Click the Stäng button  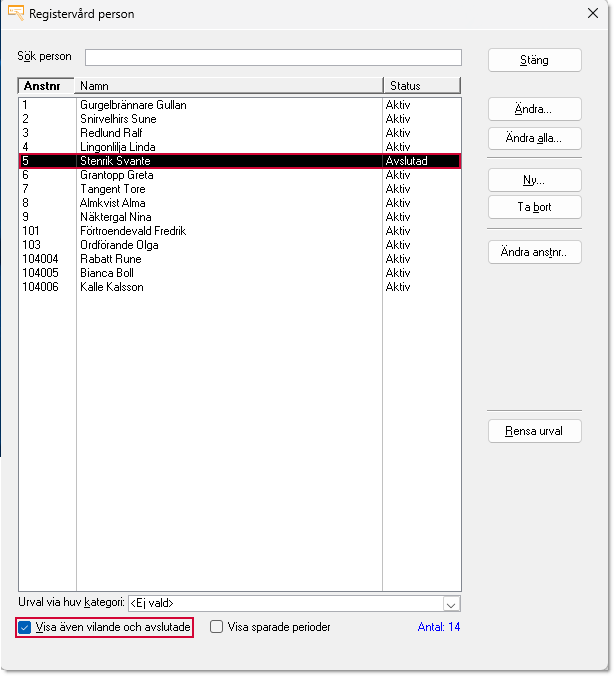(x=534, y=60)
